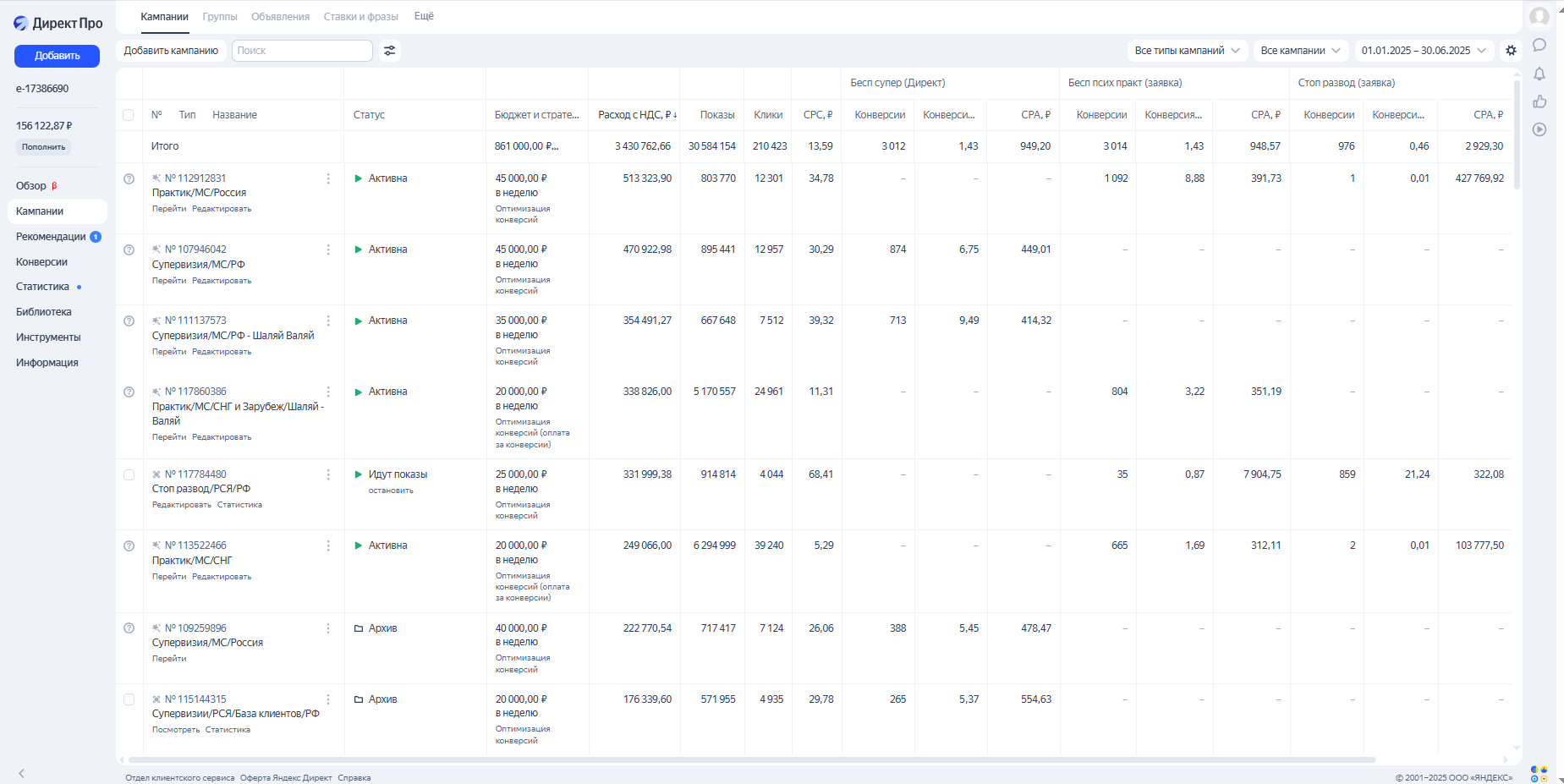Viewport: 1564px width, 784px height.
Task: Open table column settings gear icon
Action: 1511,51
